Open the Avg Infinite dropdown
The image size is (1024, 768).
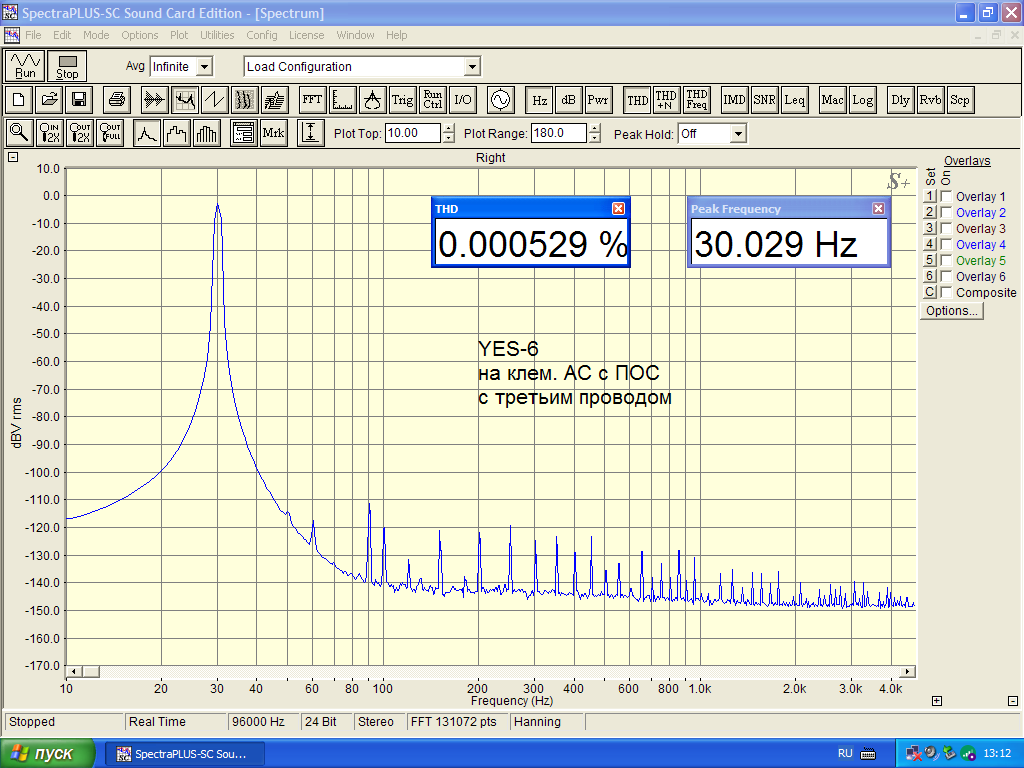pyautogui.click(x=204, y=67)
